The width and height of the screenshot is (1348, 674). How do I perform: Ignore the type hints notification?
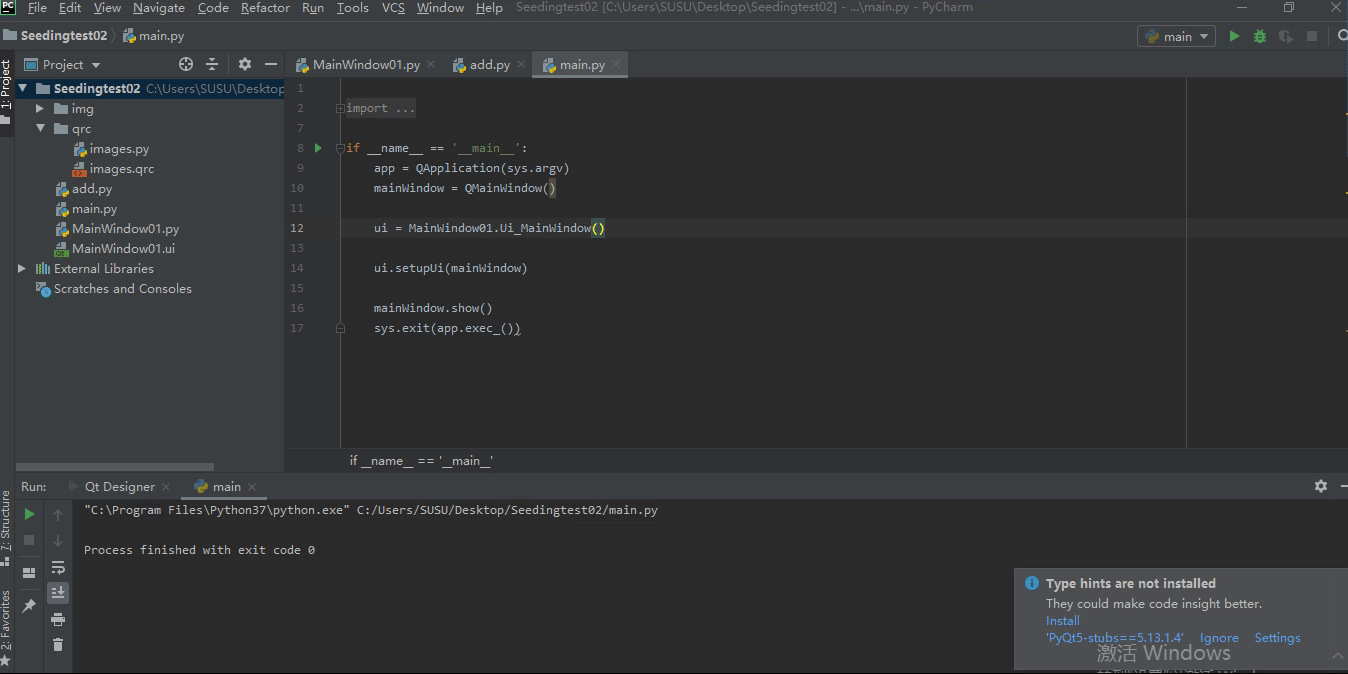tap(1219, 637)
